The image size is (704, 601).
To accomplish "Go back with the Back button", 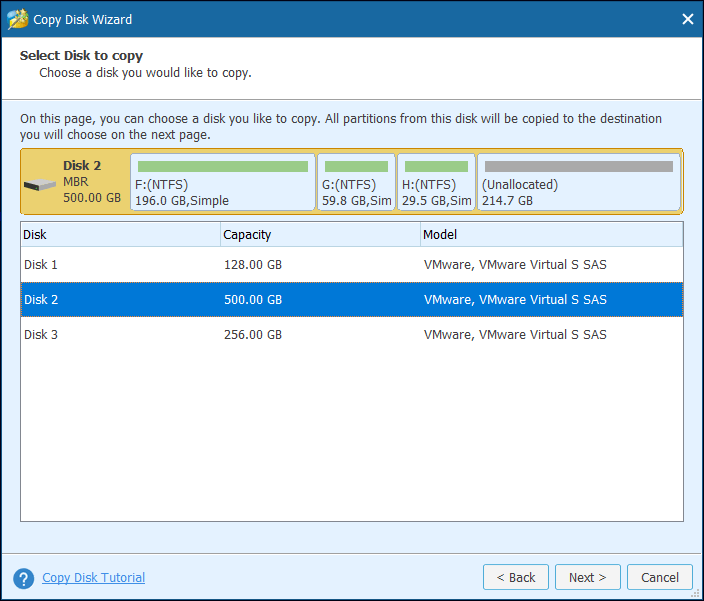I will pyautogui.click(x=516, y=577).
